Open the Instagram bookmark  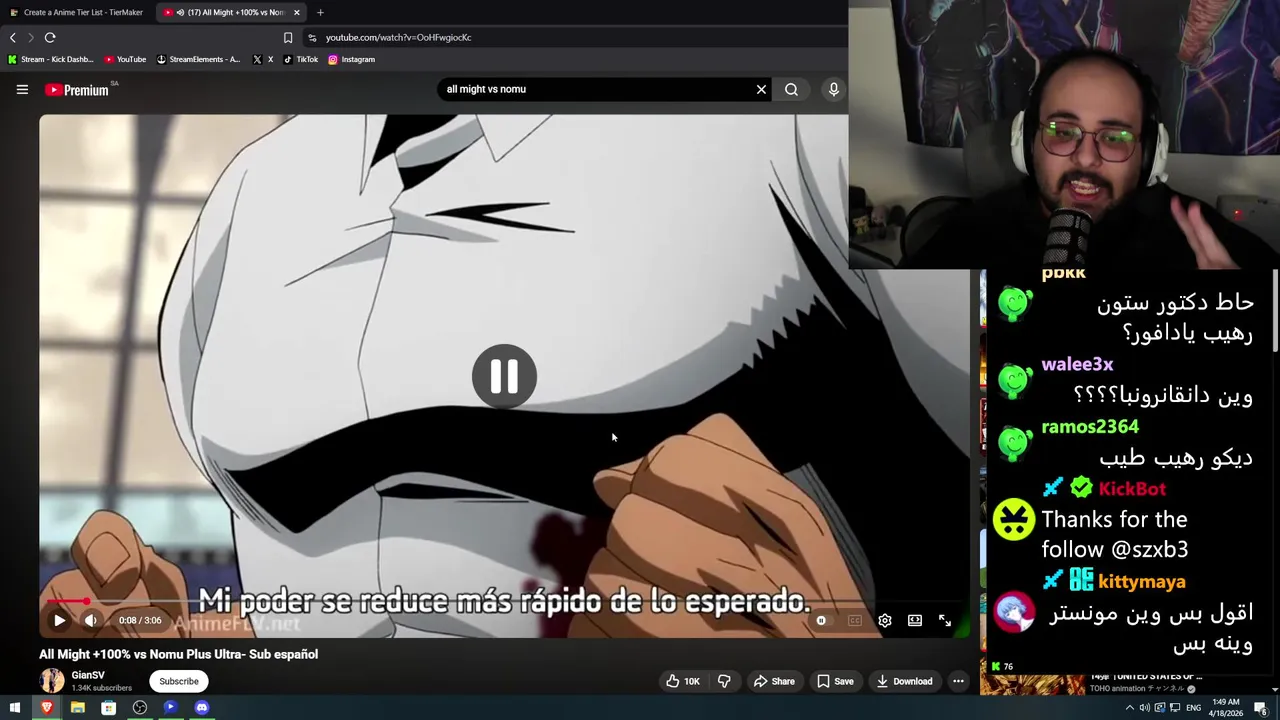[x=351, y=59]
